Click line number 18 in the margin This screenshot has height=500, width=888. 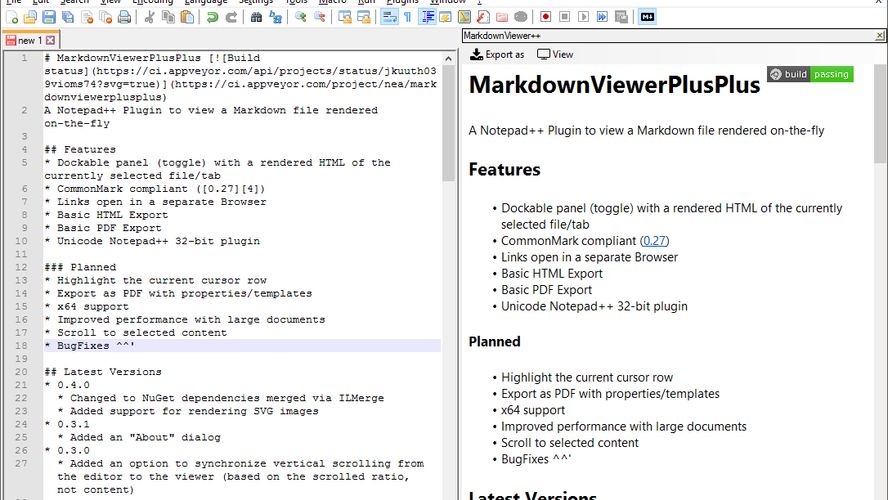click(21, 345)
